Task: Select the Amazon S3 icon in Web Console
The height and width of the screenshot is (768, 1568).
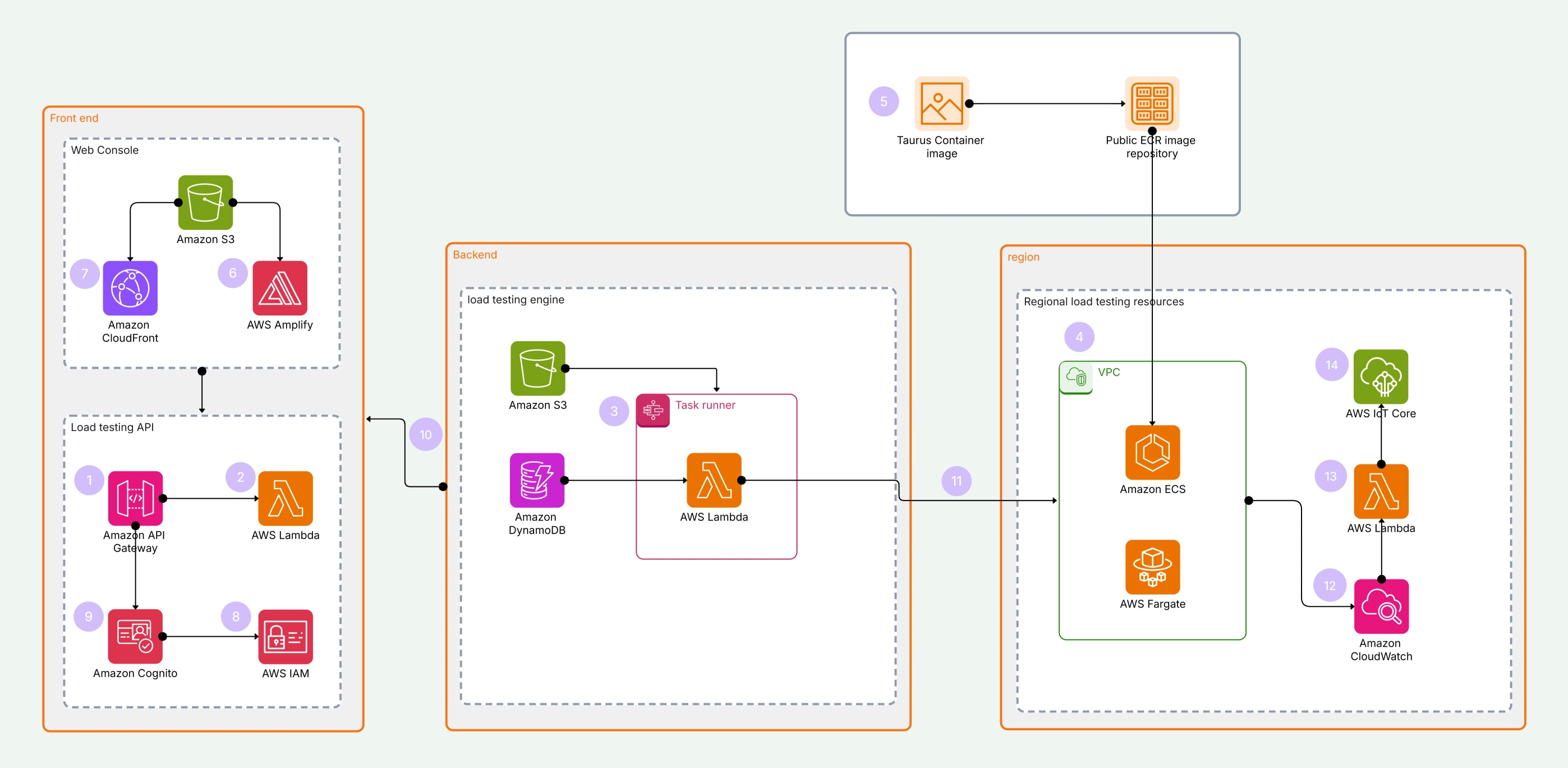Action: [205, 201]
